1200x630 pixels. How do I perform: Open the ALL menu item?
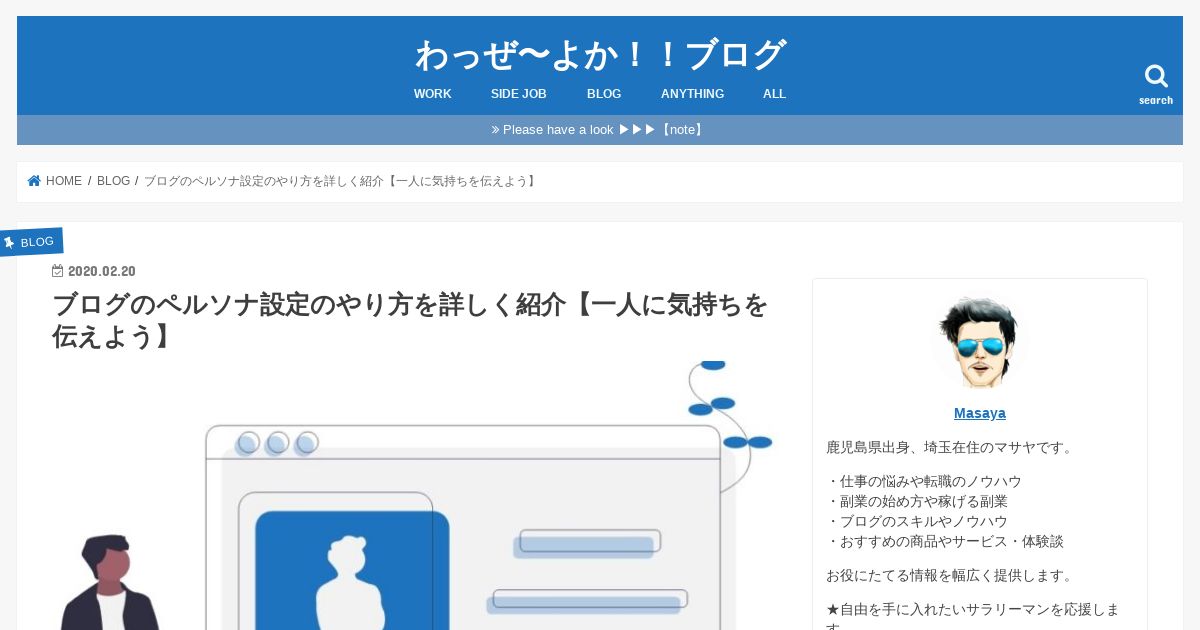[x=774, y=94]
